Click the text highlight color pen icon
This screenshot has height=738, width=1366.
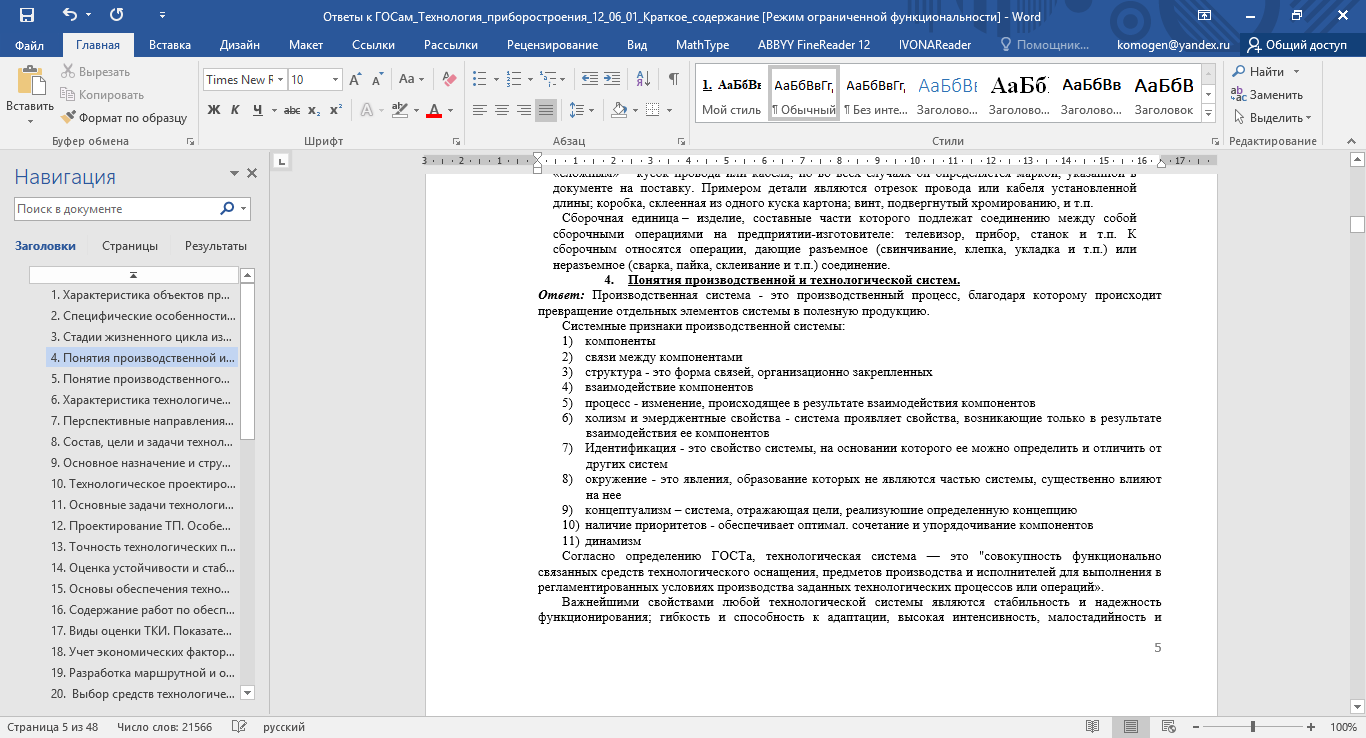point(399,110)
